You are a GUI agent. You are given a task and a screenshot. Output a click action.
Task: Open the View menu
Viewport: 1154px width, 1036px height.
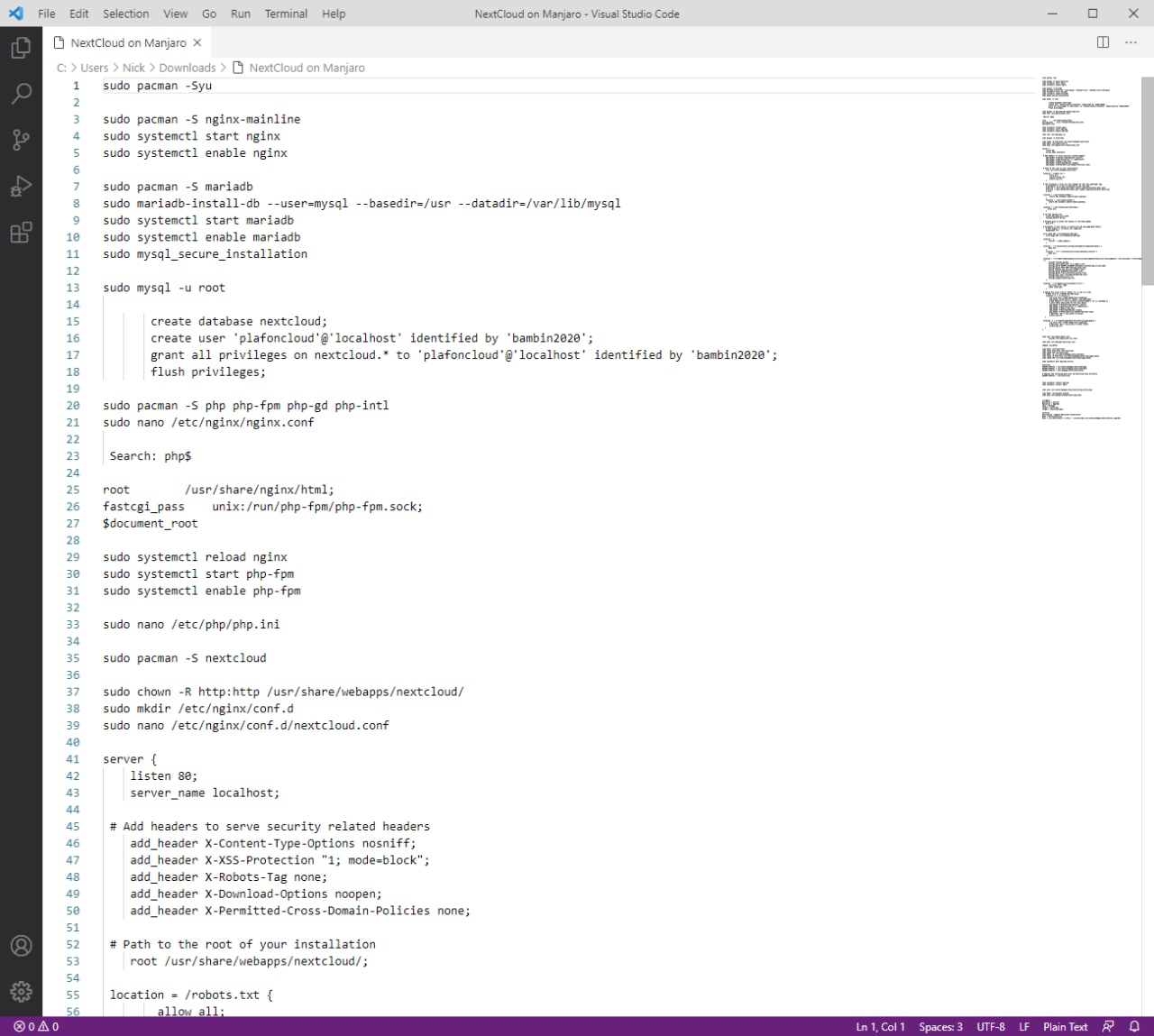pos(176,14)
